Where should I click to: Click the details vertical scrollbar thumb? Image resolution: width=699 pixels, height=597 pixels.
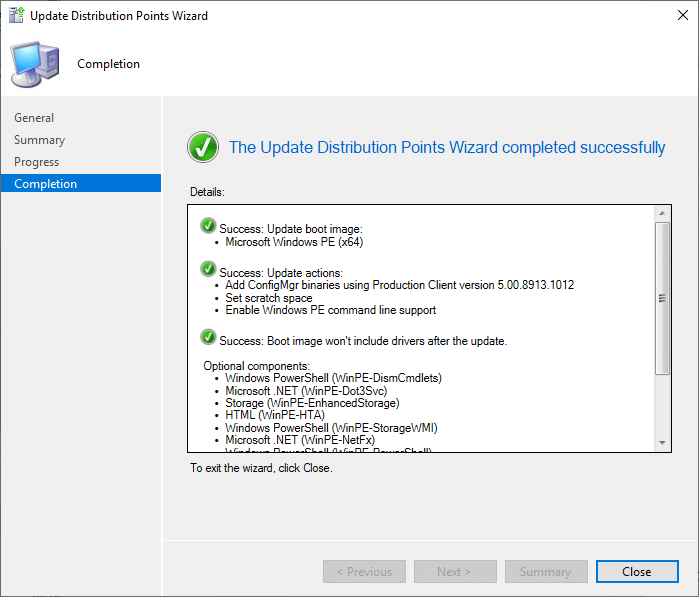tap(662, 298)
